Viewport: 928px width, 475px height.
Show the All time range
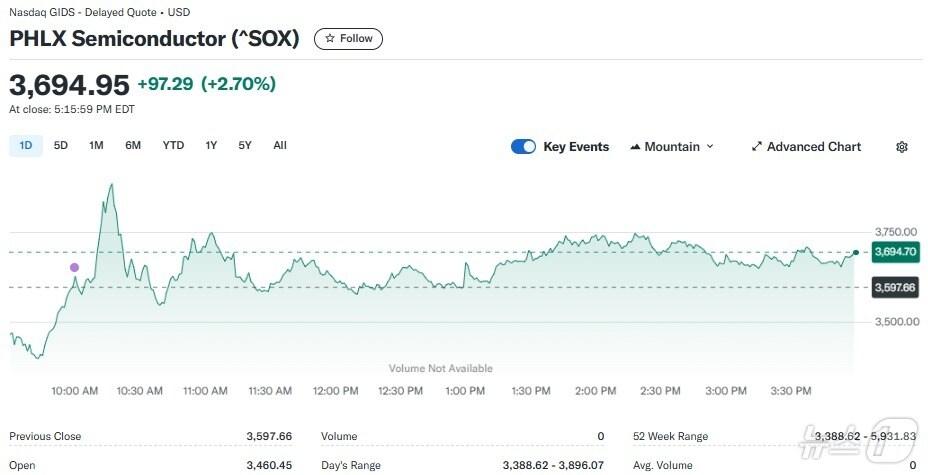280,145
